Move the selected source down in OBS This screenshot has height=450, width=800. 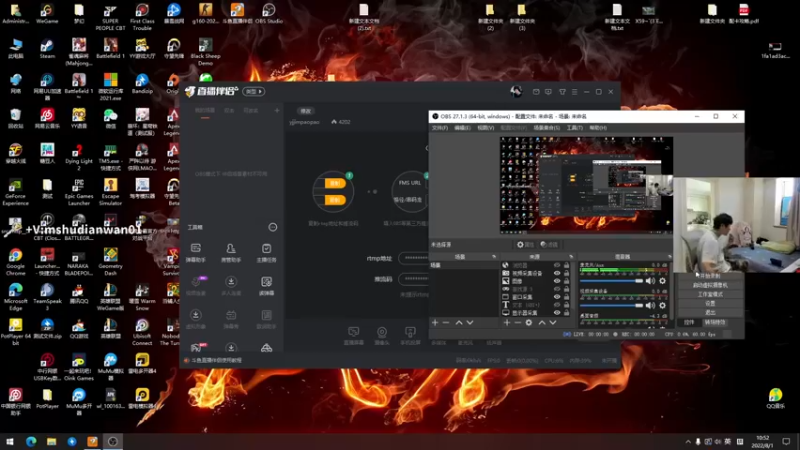tap(553, 322)
